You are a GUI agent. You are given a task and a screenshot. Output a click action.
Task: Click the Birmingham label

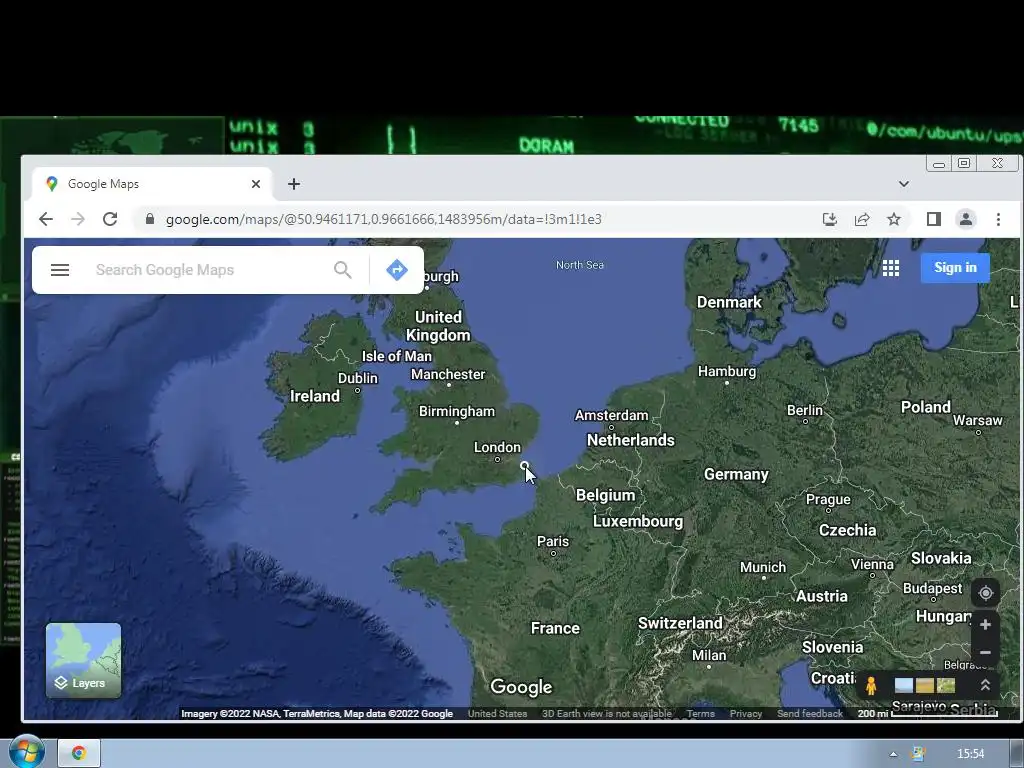coord(456,411)
